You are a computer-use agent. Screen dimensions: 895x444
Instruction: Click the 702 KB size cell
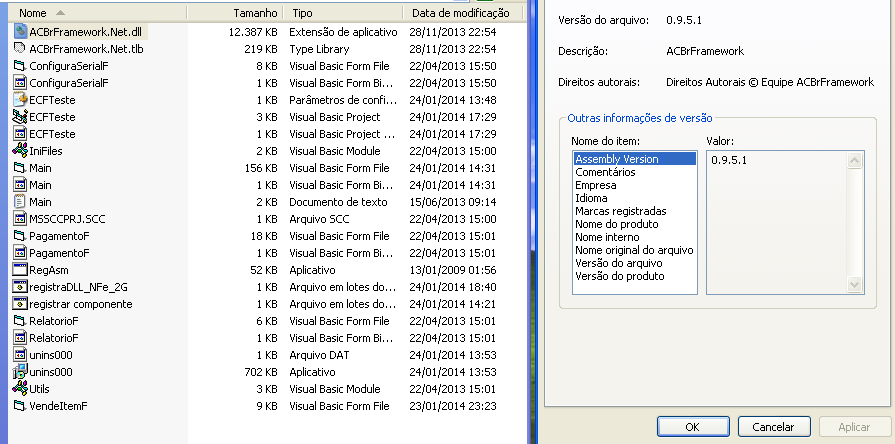pyautogui.click(x=261, y=372)
